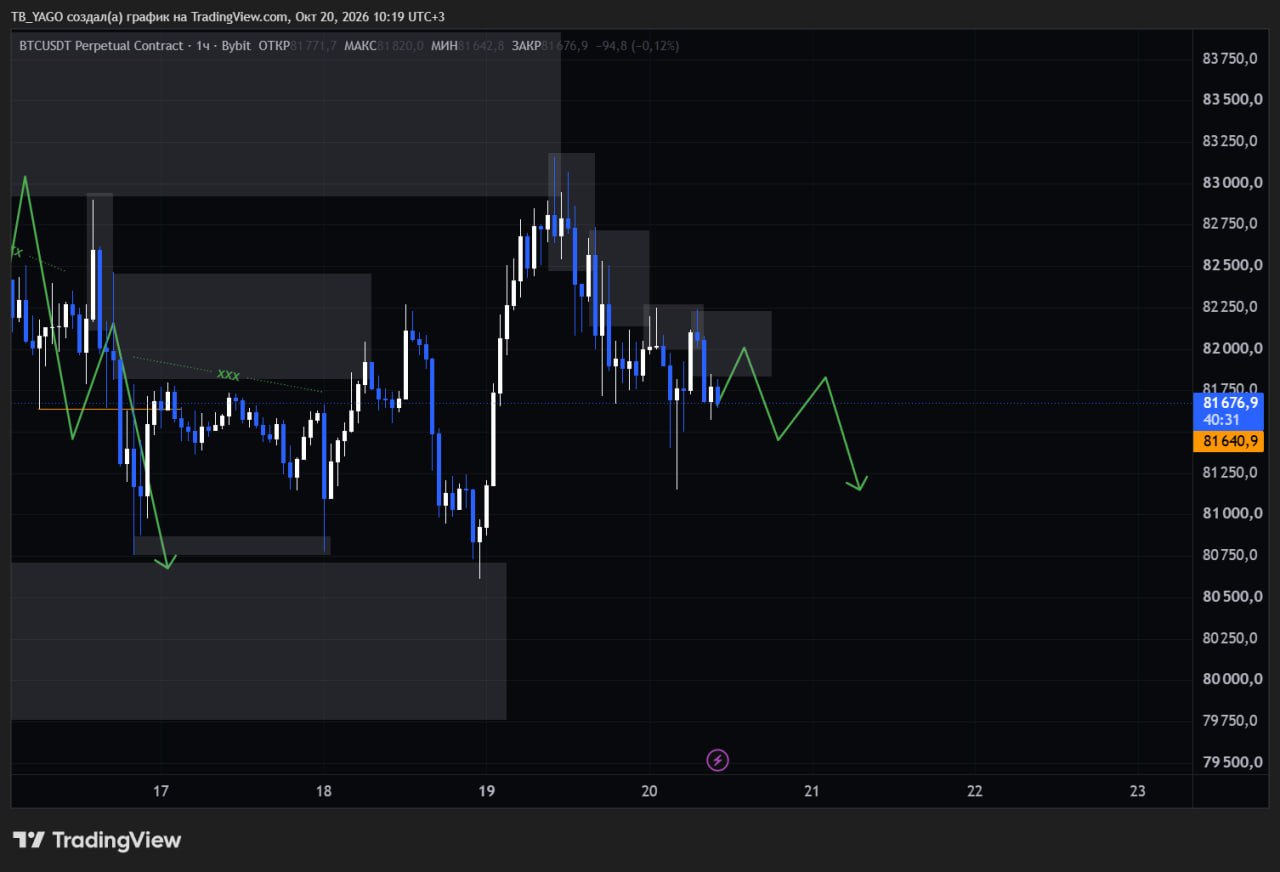Viewport: 1280px width, 872px height.
Task: Click the TB_YAGO chart author header text
Action: coord(229,17)
